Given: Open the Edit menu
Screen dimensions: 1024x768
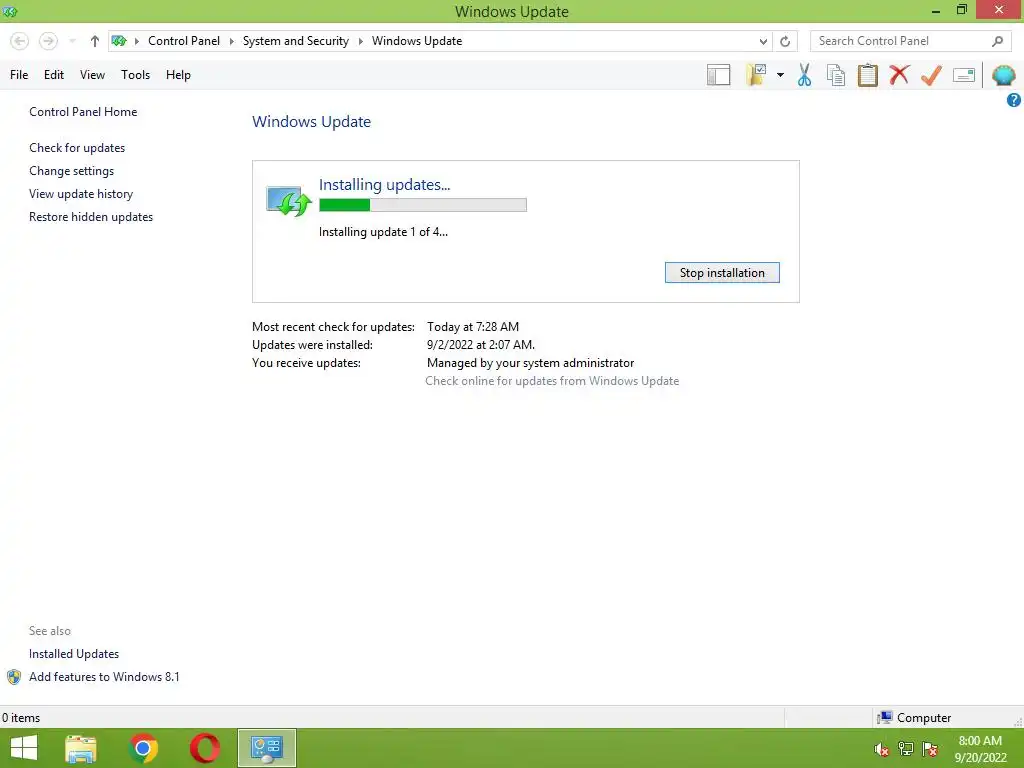Looking at the screenshot, I should click(54, 75).
